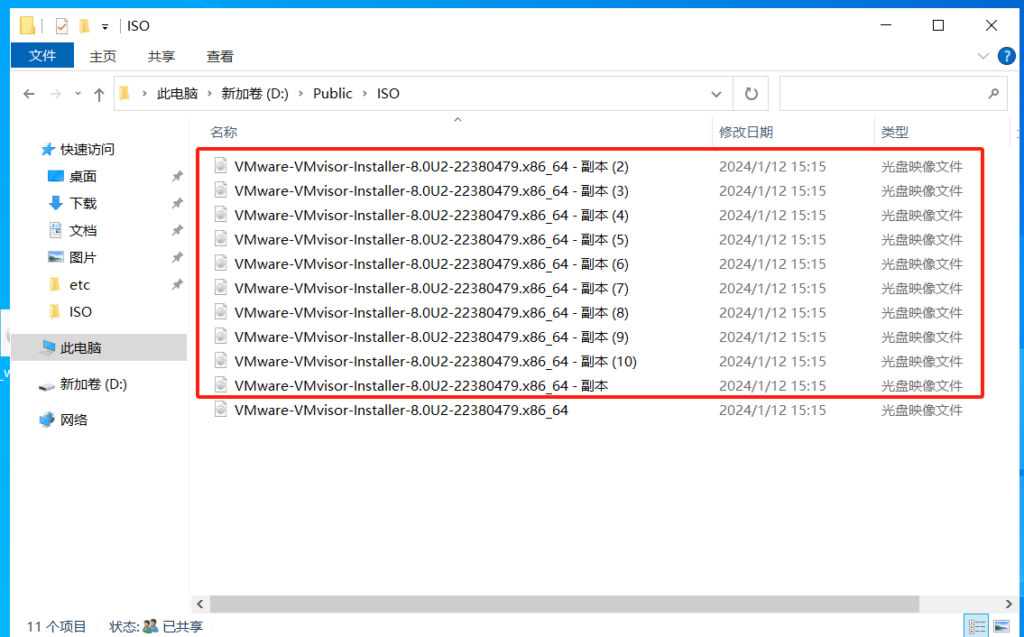Switch to large icons view in status bar

coord(1001,627)
